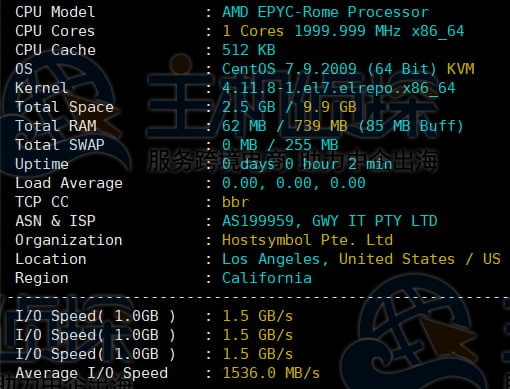
Task: Click the Total RAM 62 MB value
Action: pos(244,126)
